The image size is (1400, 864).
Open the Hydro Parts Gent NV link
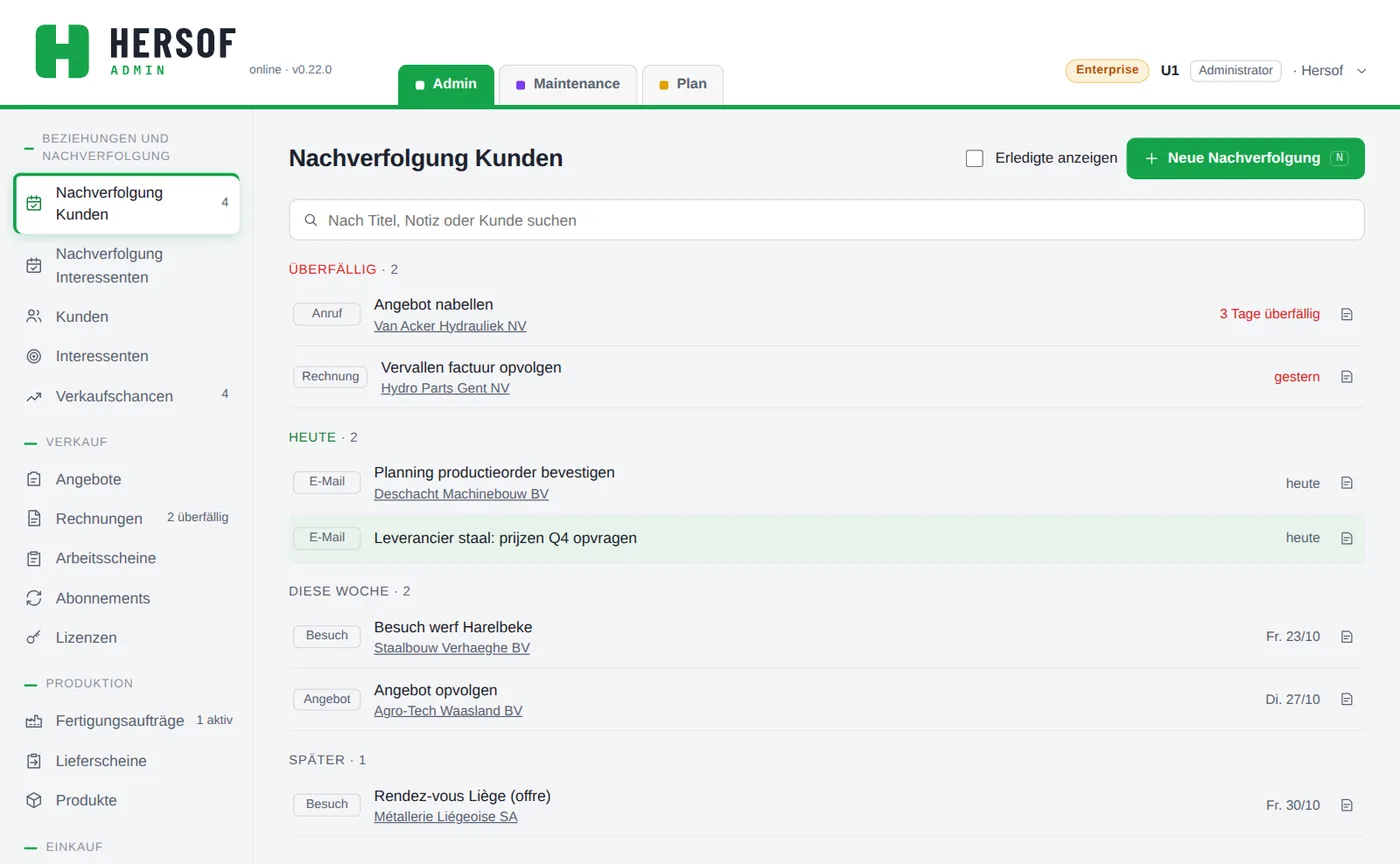point(445,388)
